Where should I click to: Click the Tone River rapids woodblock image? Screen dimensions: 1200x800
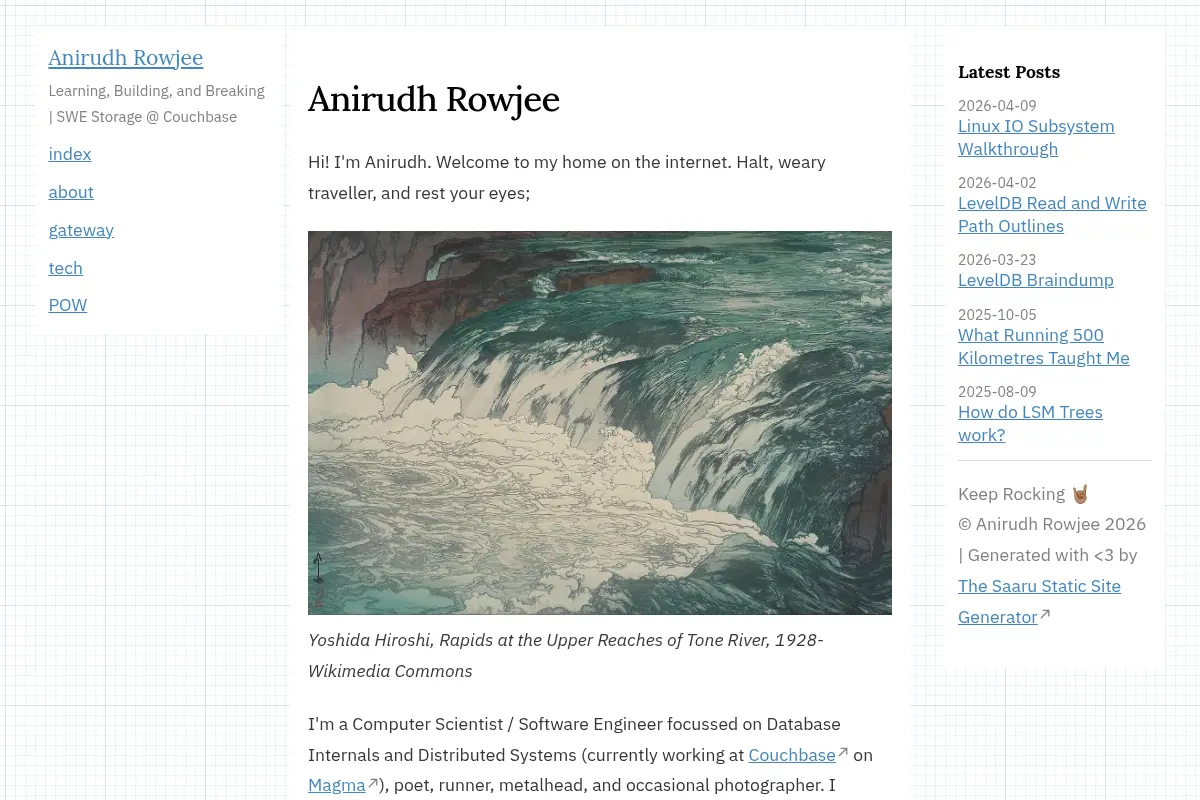point(600,423)
